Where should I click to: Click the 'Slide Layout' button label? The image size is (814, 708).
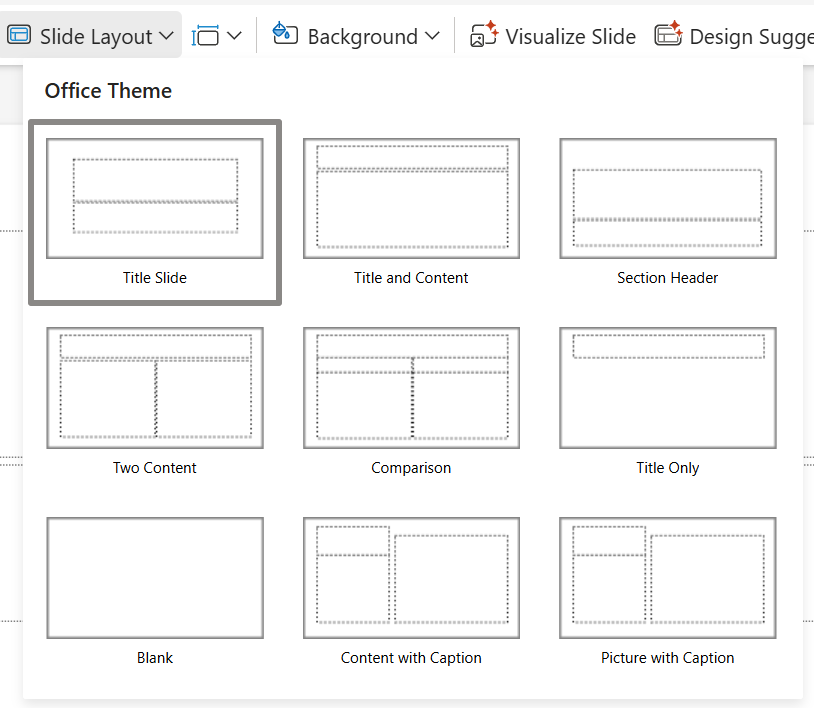tap(96, 37)
